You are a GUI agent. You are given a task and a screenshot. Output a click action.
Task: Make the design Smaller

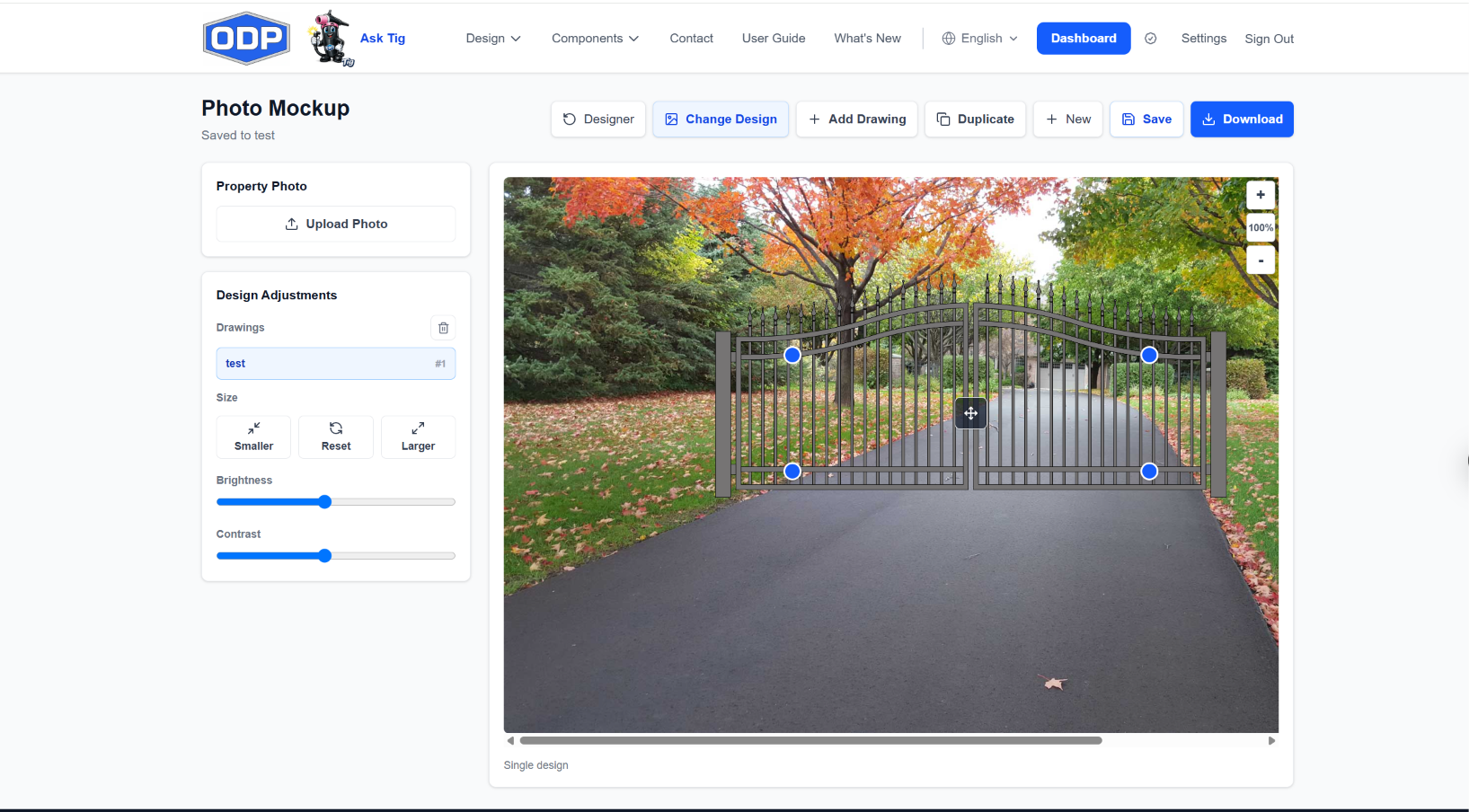tap(253, 437)
